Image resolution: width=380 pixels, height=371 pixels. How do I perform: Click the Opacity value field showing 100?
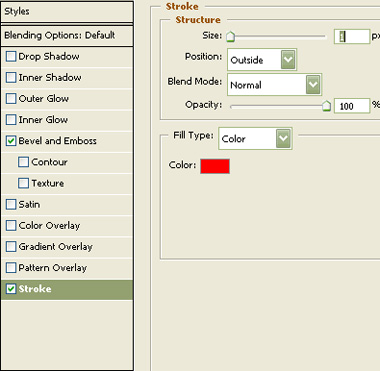(x=352, y=106)
